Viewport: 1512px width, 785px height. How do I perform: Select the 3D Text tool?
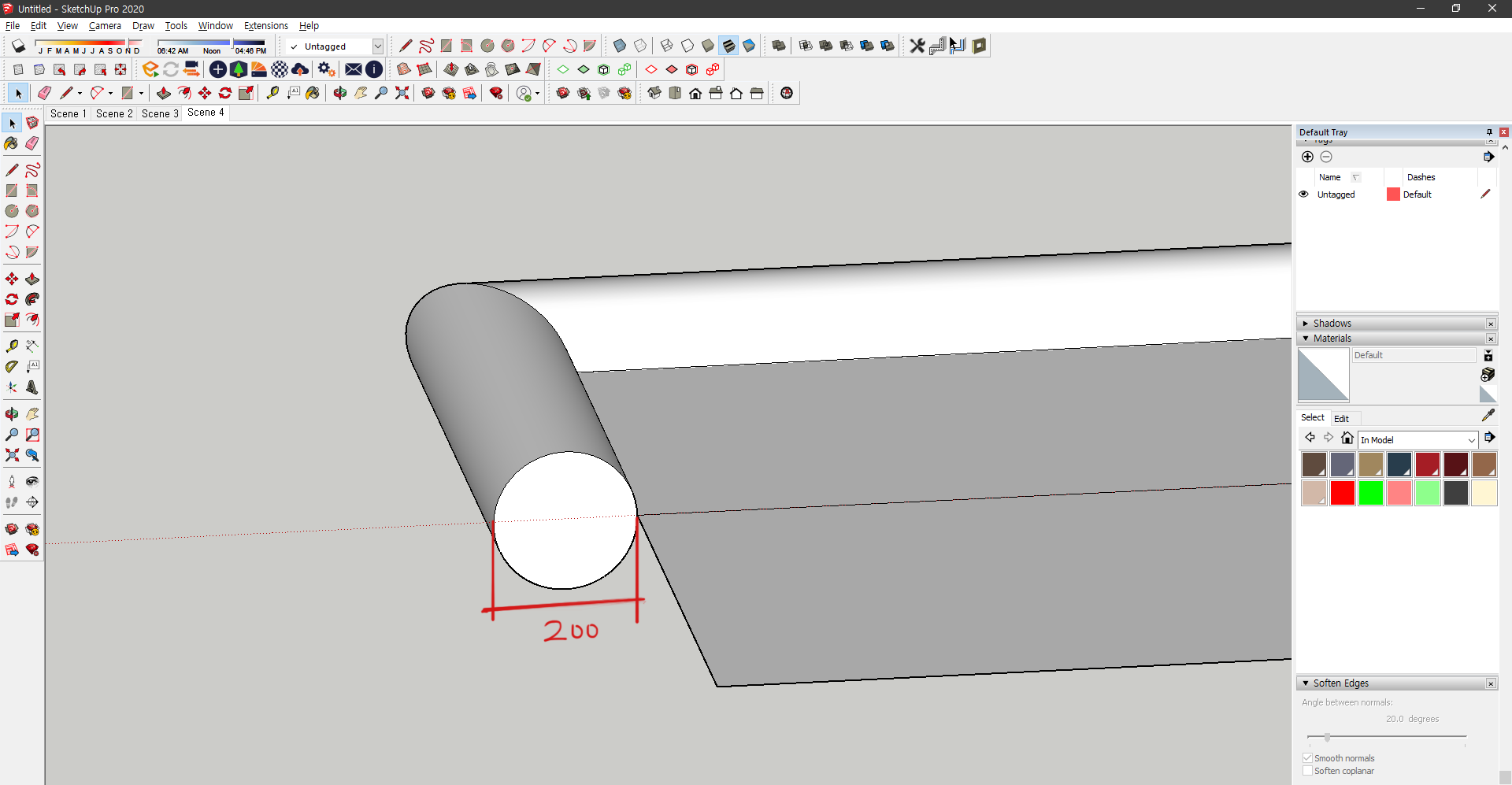point(32,387)
